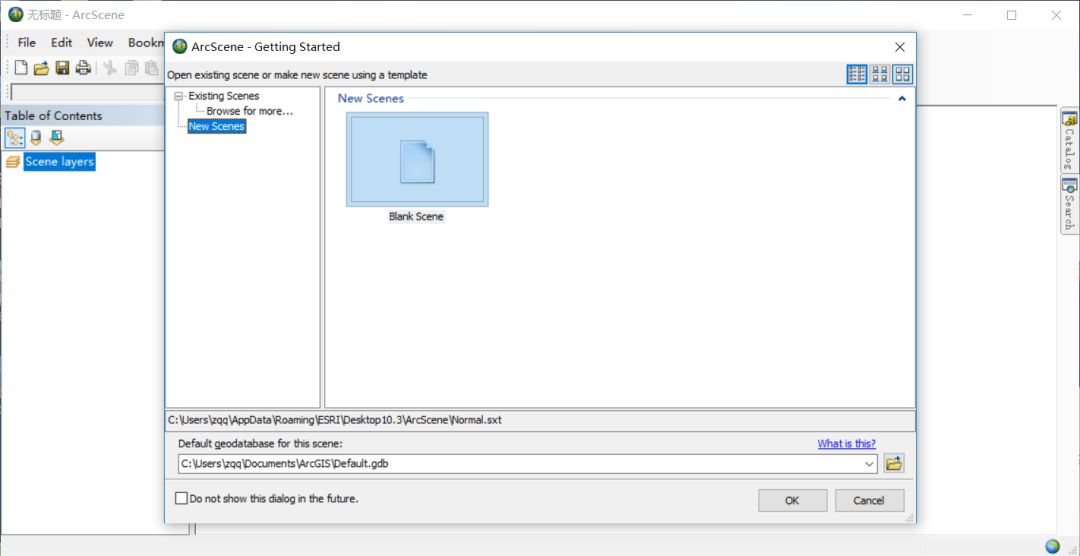Select List By Source icon
The image size is (1080, 556).
36,138
